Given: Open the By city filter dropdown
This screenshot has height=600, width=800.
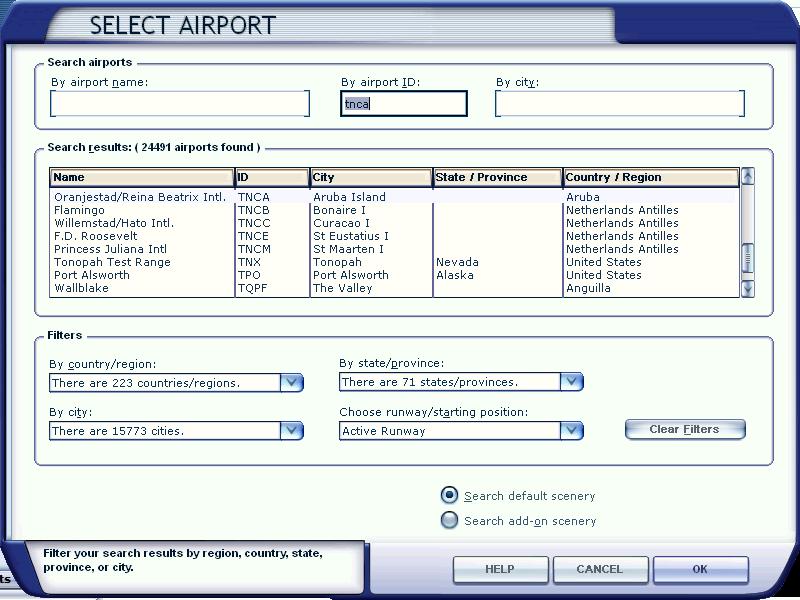Looking at the screenshot, I should [291, 430].
